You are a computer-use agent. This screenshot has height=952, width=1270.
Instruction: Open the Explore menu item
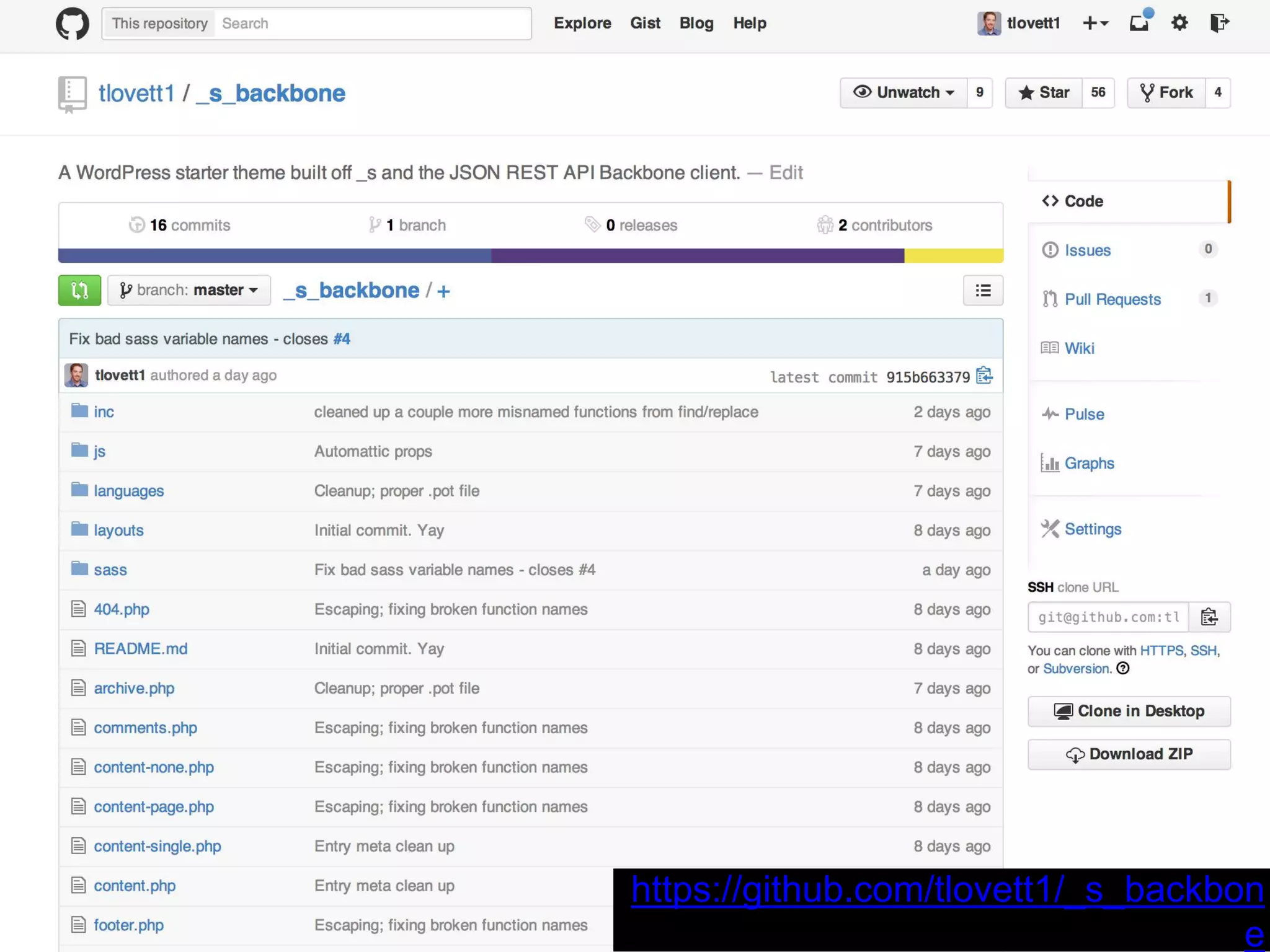pos(582,23)
